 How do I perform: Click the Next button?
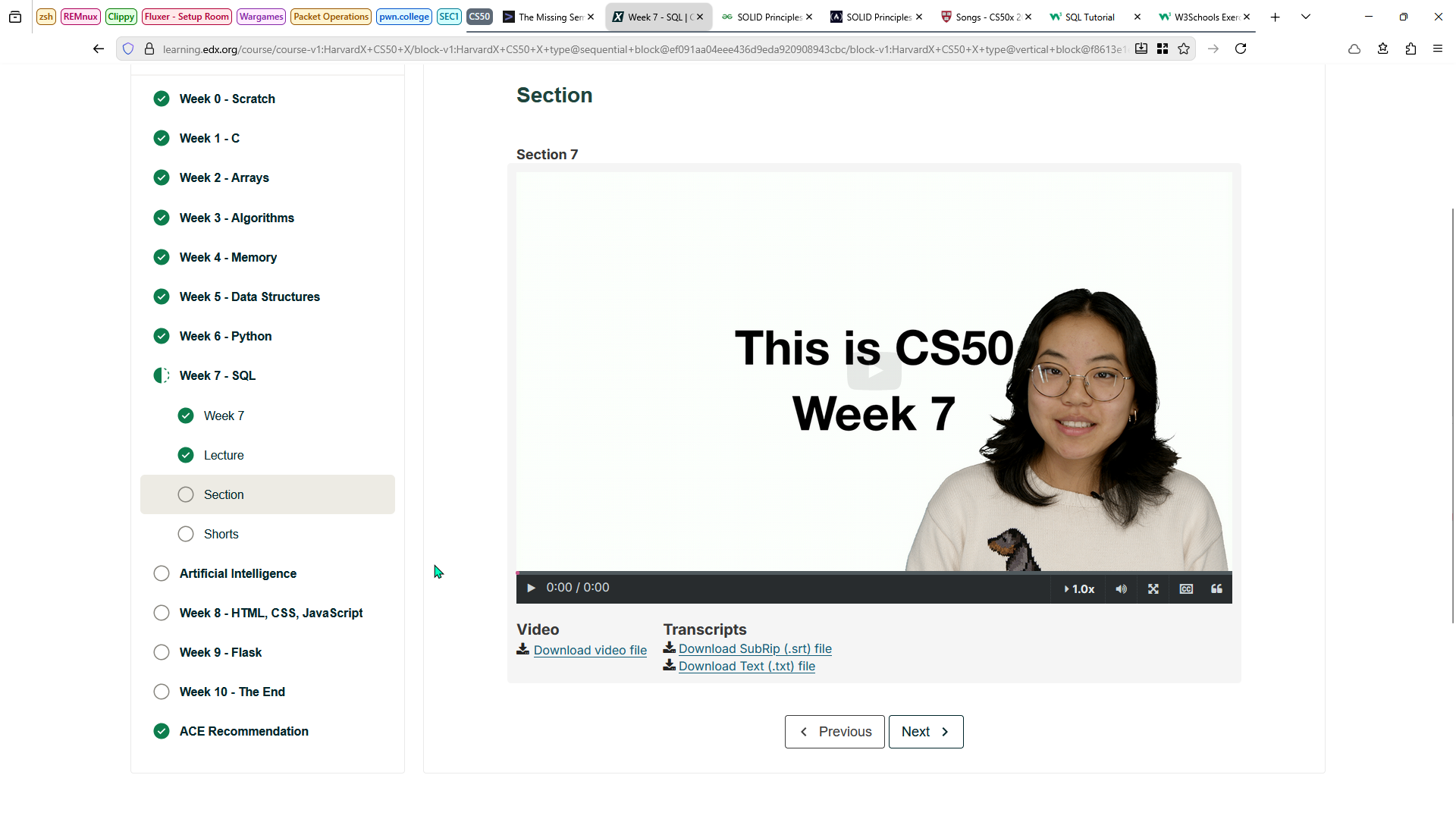point(925,732)
